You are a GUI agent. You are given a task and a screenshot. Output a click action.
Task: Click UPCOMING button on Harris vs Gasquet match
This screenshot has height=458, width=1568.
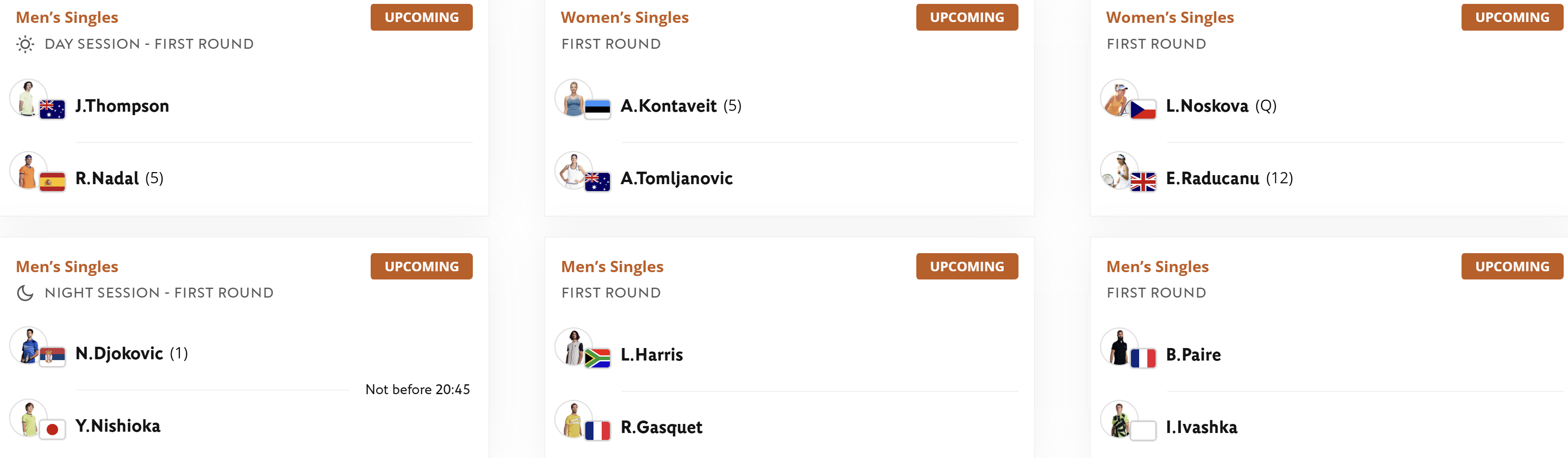click(967, 266)
